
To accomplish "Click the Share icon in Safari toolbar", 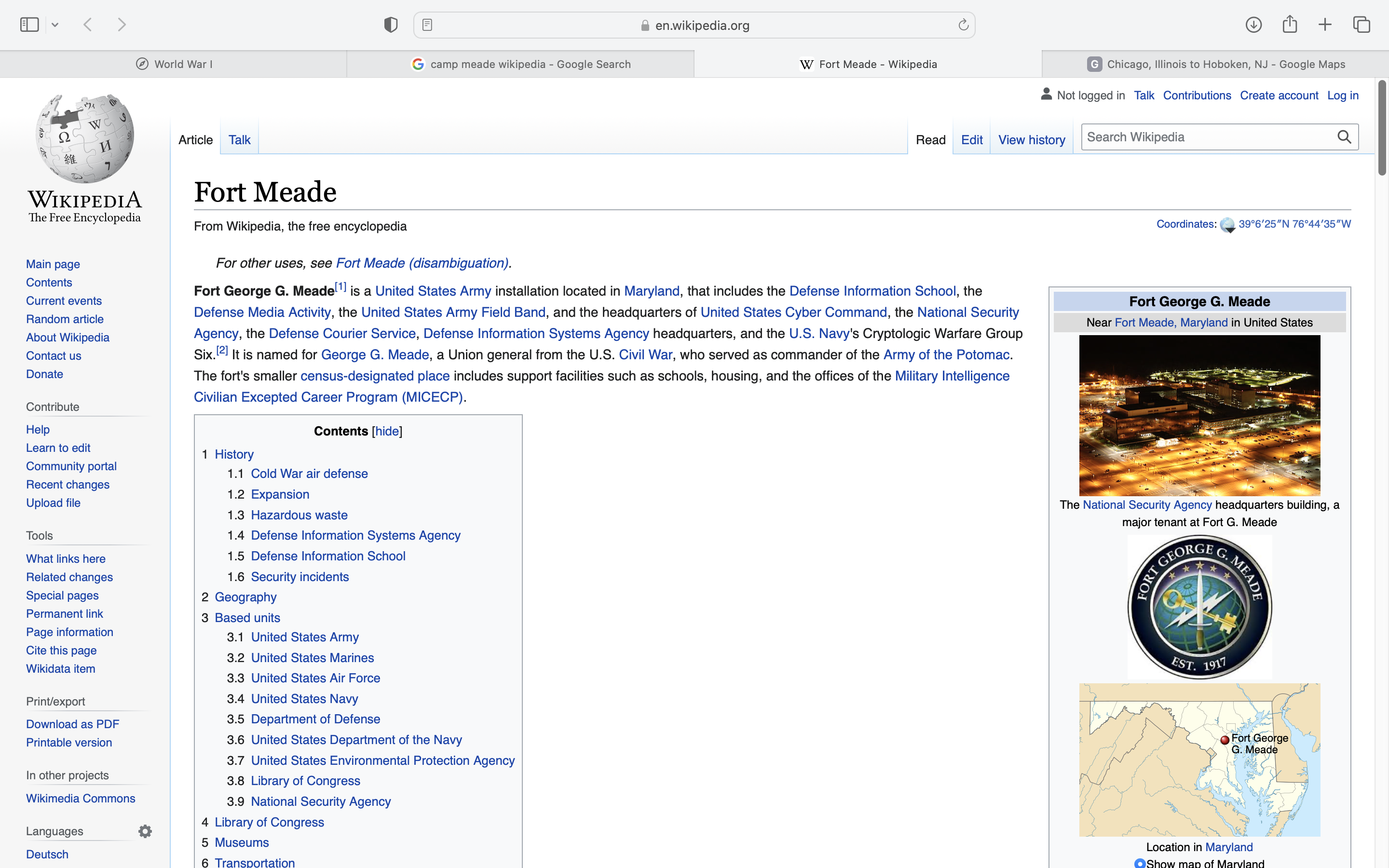I will coord(1290,25).
